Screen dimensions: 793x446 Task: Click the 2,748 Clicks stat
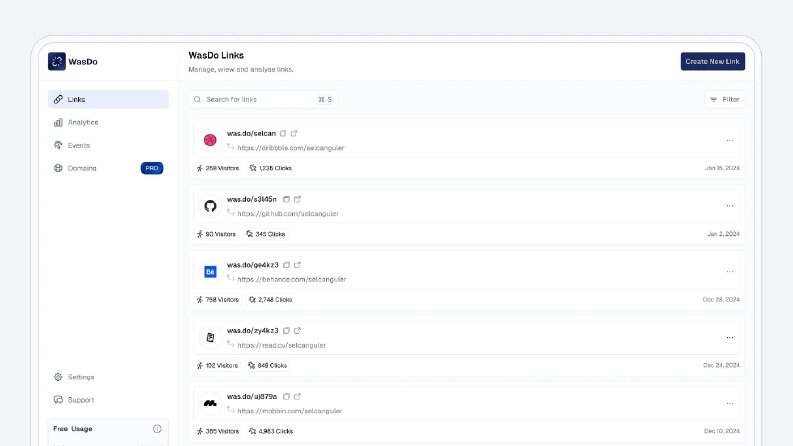tap(271, 300)
